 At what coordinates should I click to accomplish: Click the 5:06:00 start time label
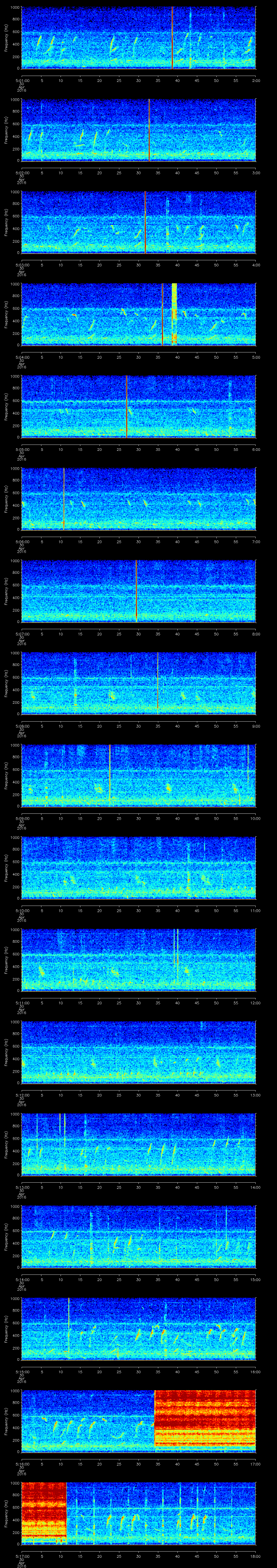click(x=22, y=542)
